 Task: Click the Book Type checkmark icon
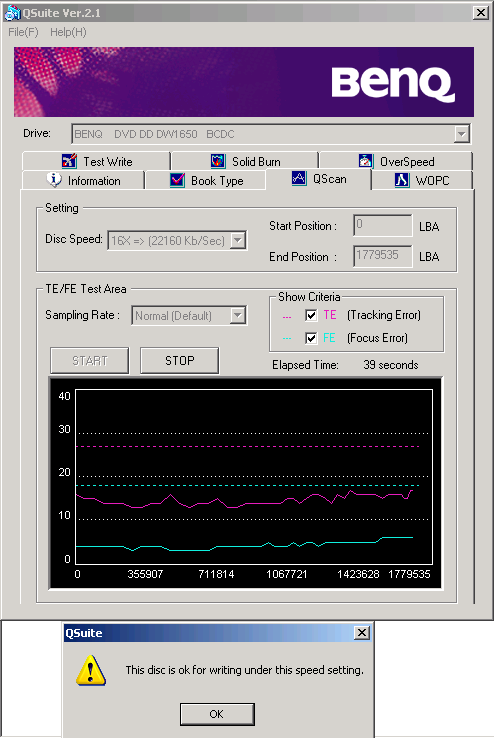[177, 180]
